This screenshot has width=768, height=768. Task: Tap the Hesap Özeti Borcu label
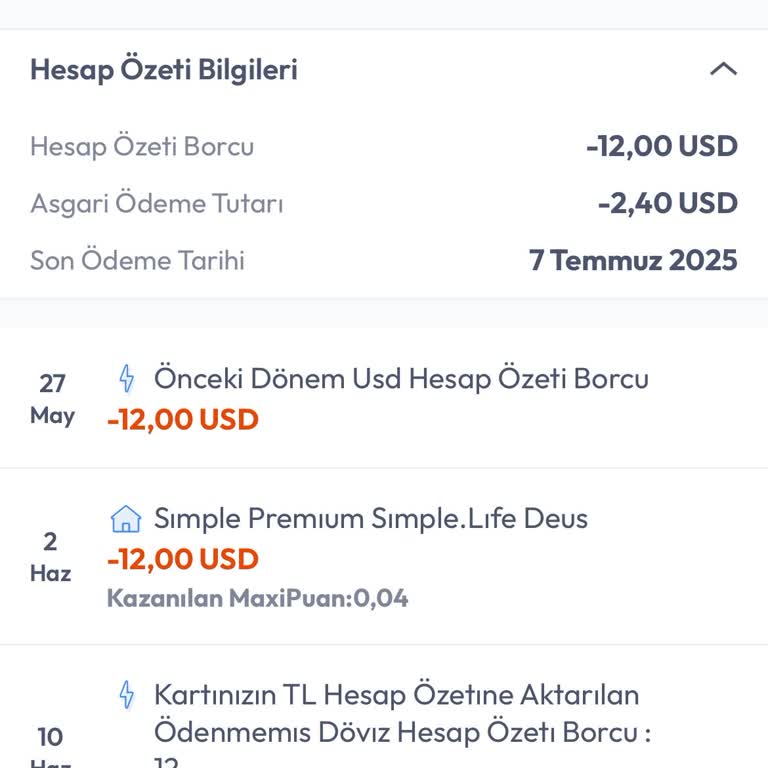(x=142, y=147)
